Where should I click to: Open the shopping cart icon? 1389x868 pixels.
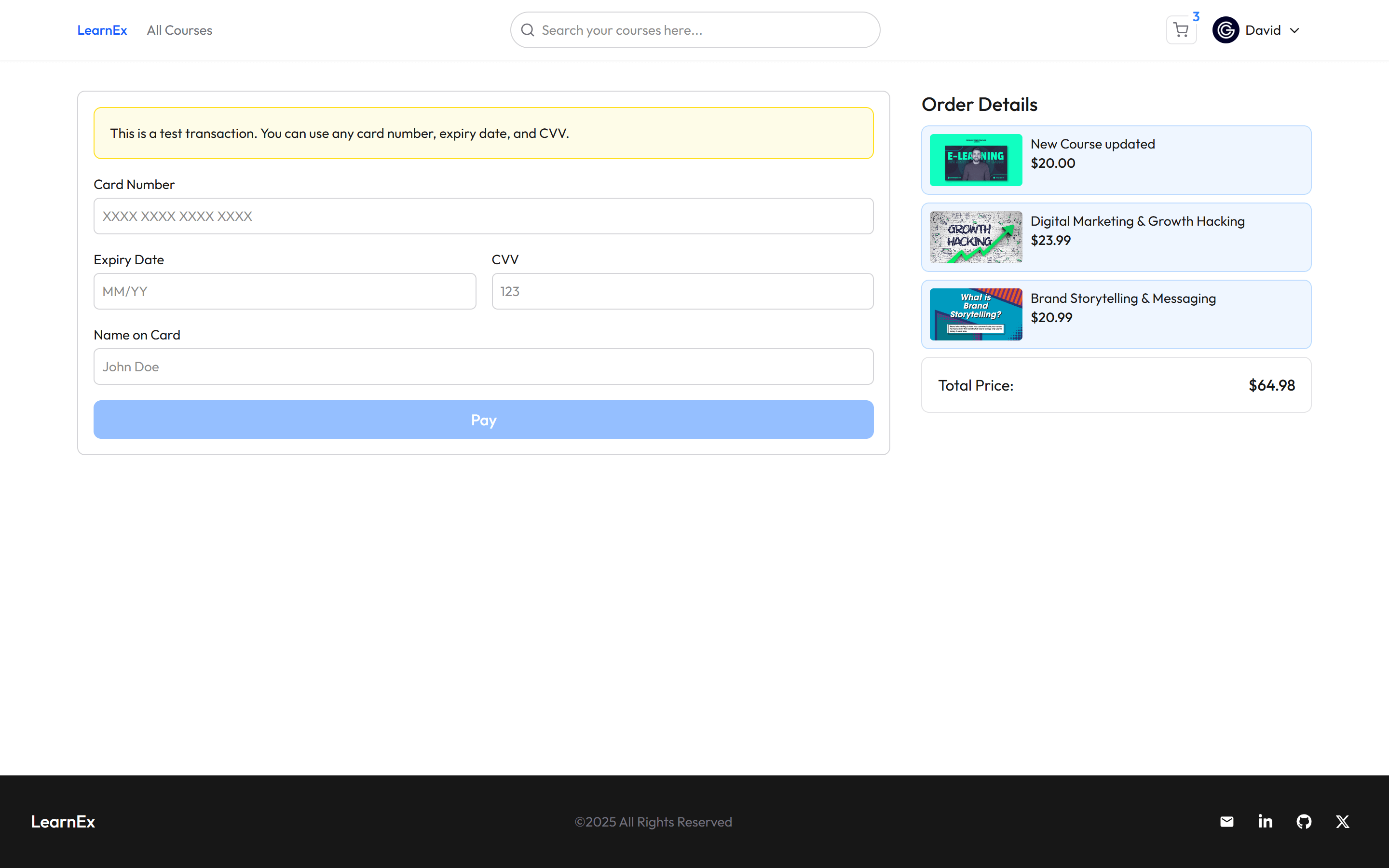pyautogui.click(x=1181, y=30)
